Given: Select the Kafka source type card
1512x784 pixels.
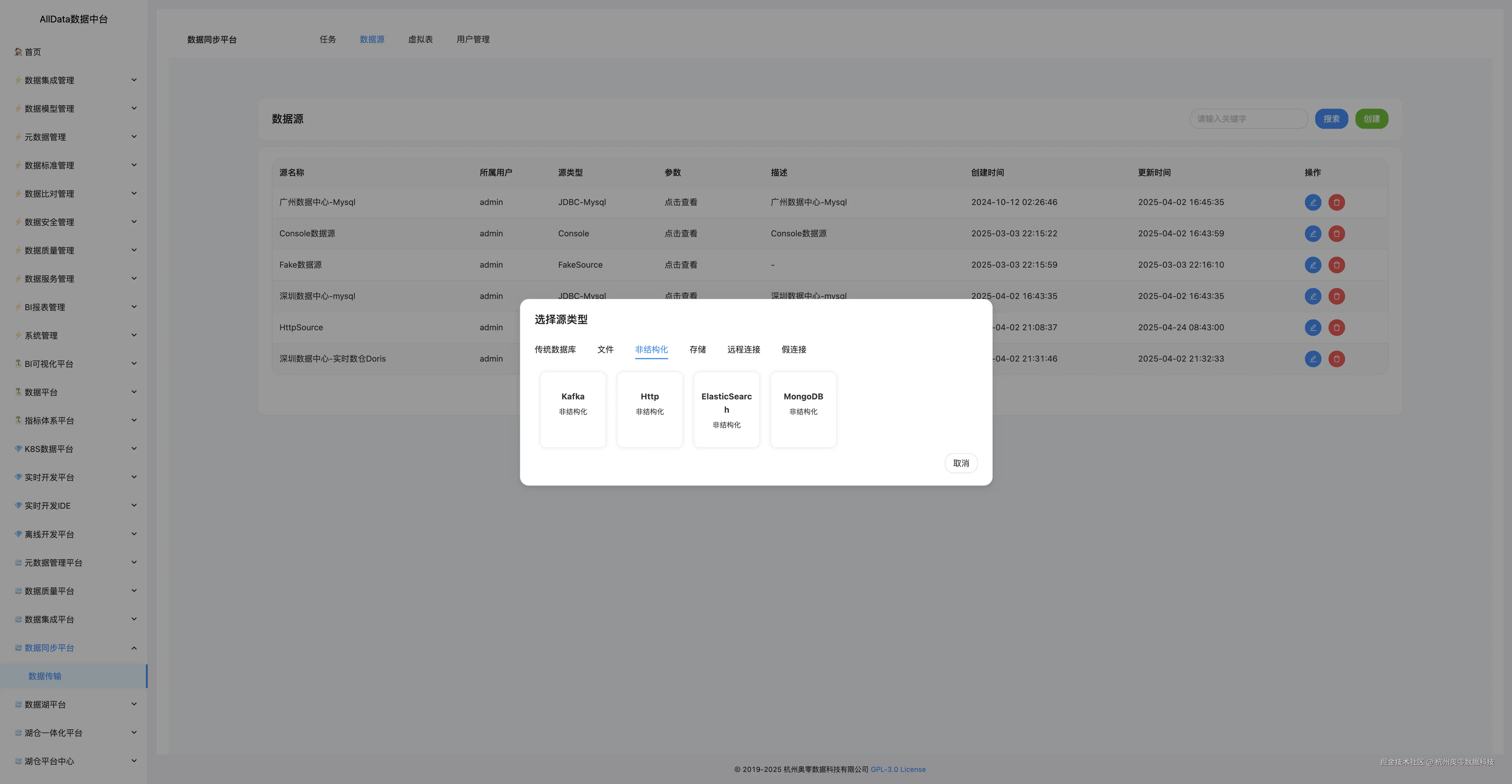Looking at the screenshot, I should click(572, 409).
